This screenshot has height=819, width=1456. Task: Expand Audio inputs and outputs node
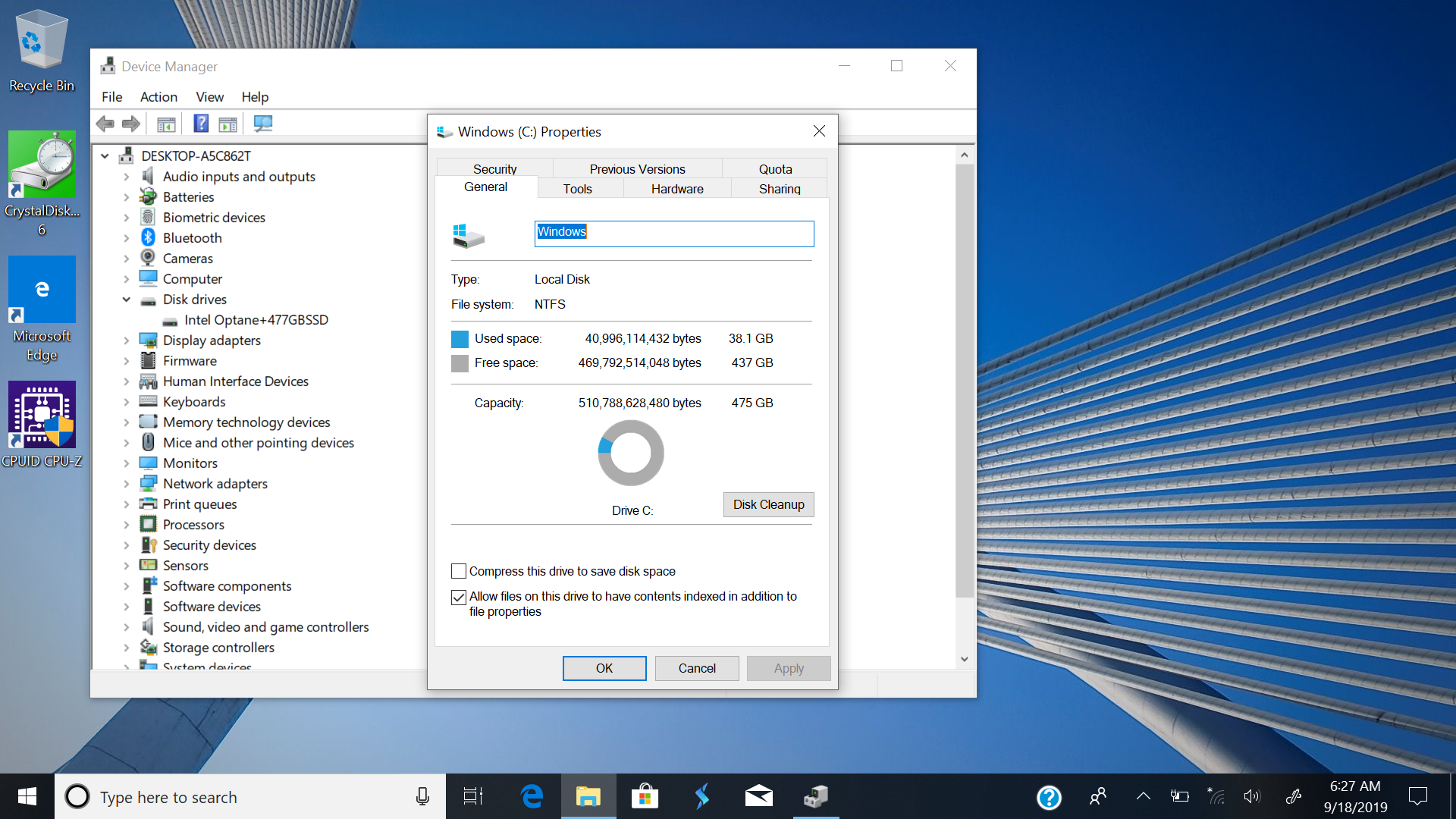point(127,177)
